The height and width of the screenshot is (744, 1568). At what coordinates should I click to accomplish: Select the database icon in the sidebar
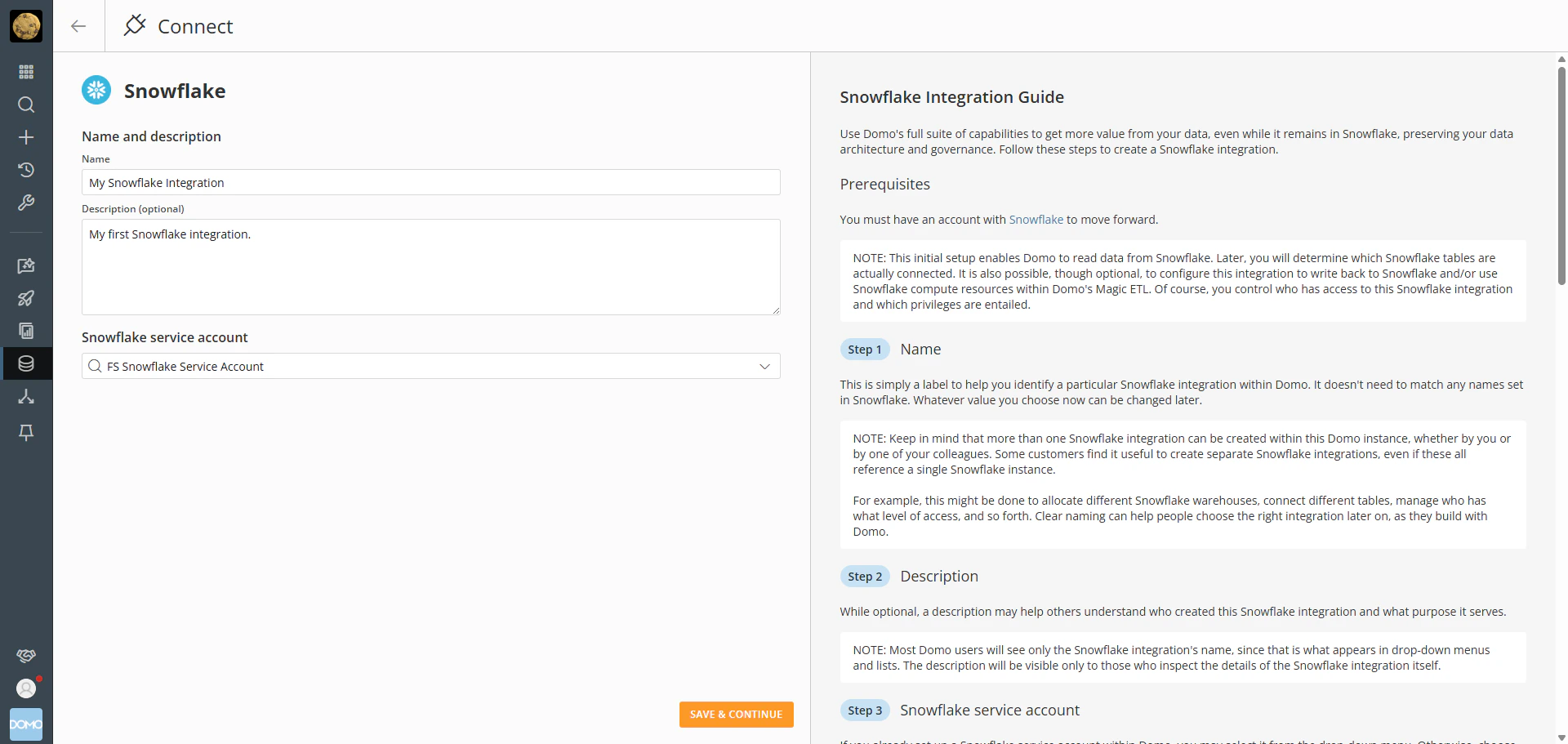point(26,363)
